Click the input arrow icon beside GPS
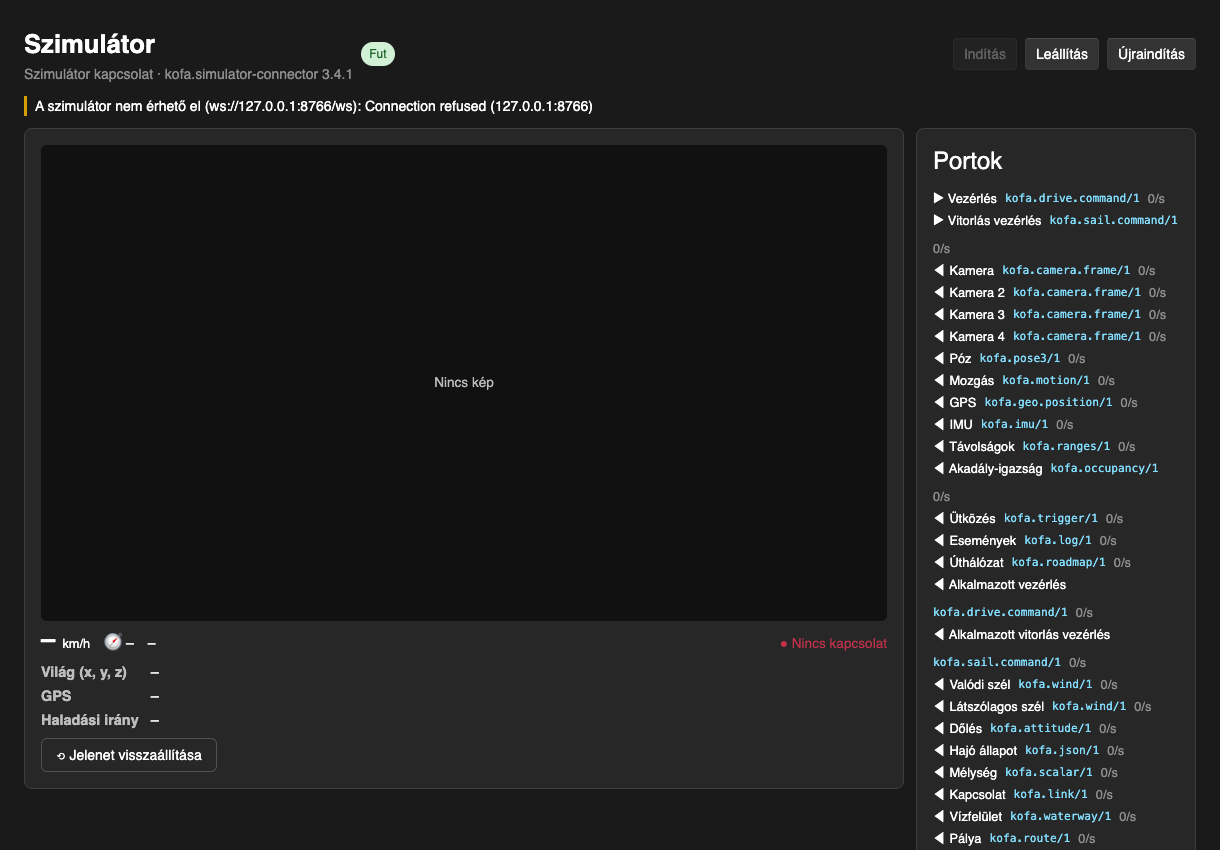The image size is (1220, 850). 939,402
